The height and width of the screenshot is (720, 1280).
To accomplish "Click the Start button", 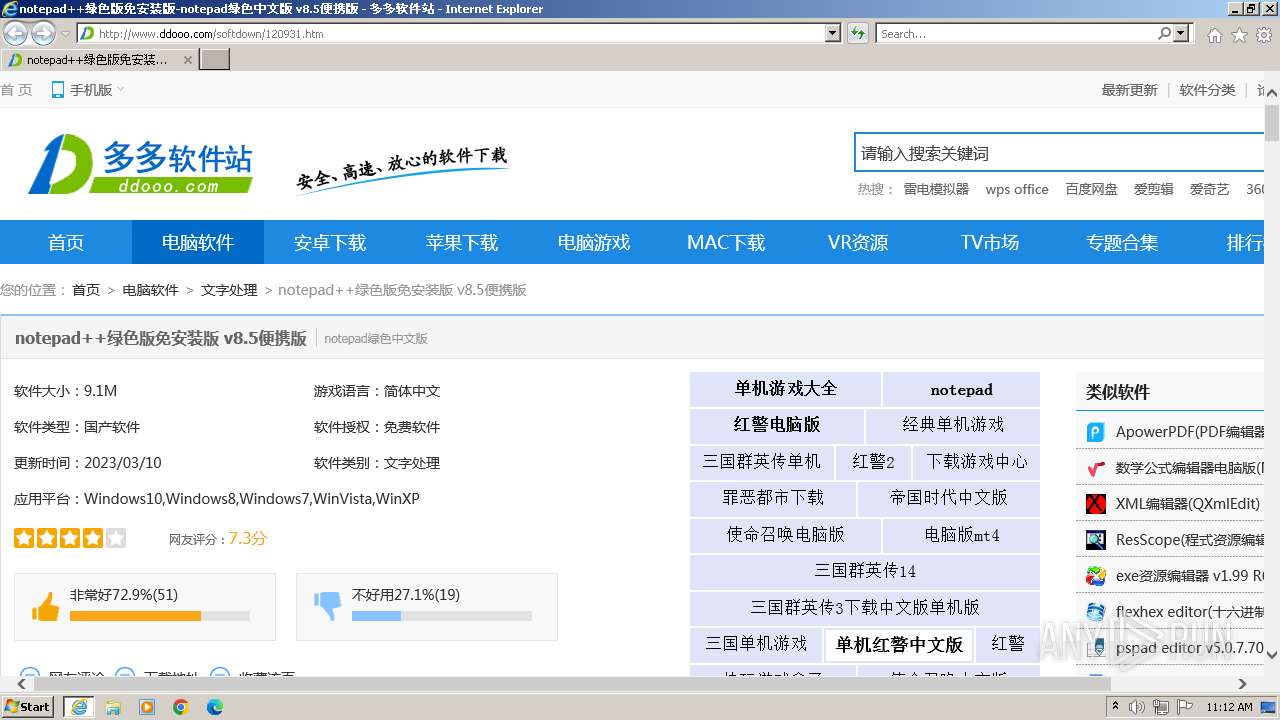I will coord(27,707).
